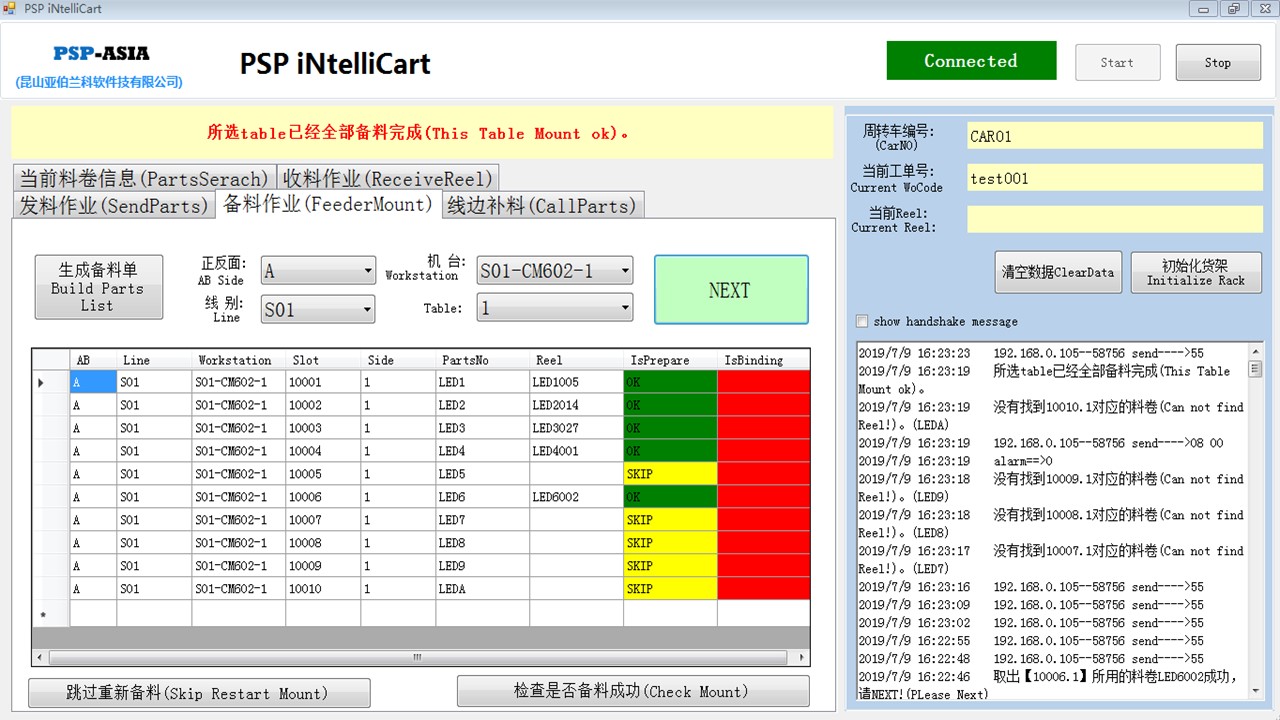Minimize the PSP iNtelliCart window
This screenshot has height=720, width=1280.
(1203, 9)
